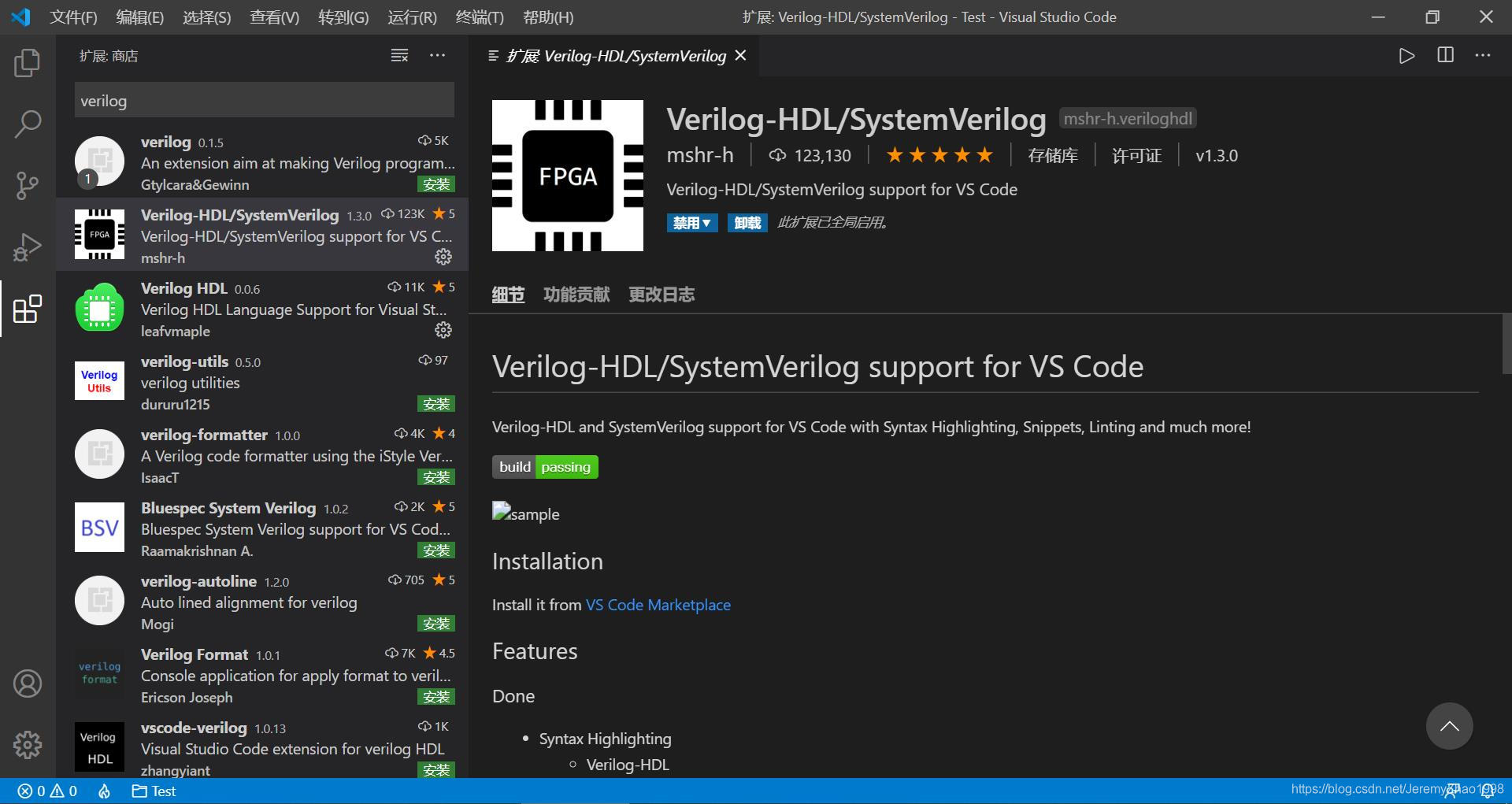Close the Verilog-HDL/SystemVerilog extension tab
This screenshot has height=804, width=1512.
click(x=740, y=55)
